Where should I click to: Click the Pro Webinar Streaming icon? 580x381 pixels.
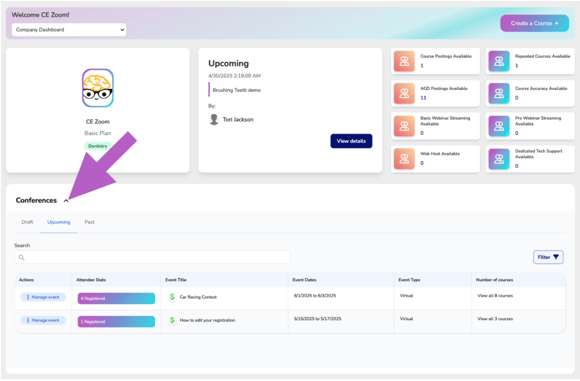point(499,126)
